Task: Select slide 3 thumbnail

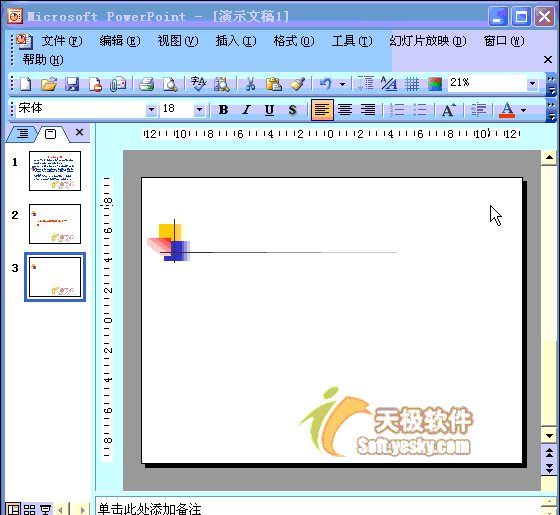Action: tap(55, 277)
